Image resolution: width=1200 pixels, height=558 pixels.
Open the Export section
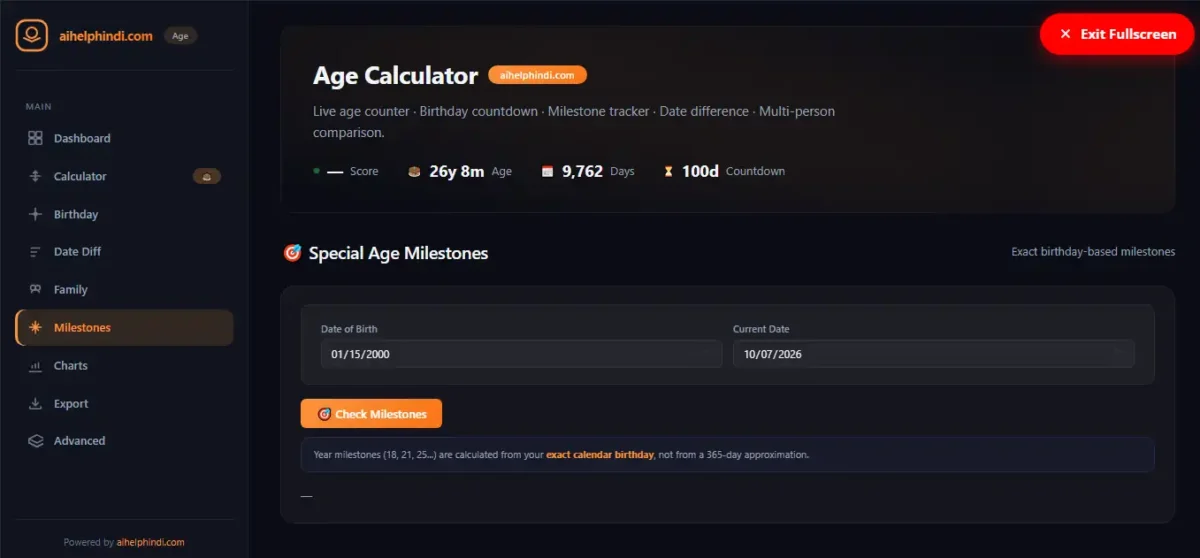[125, 404]
